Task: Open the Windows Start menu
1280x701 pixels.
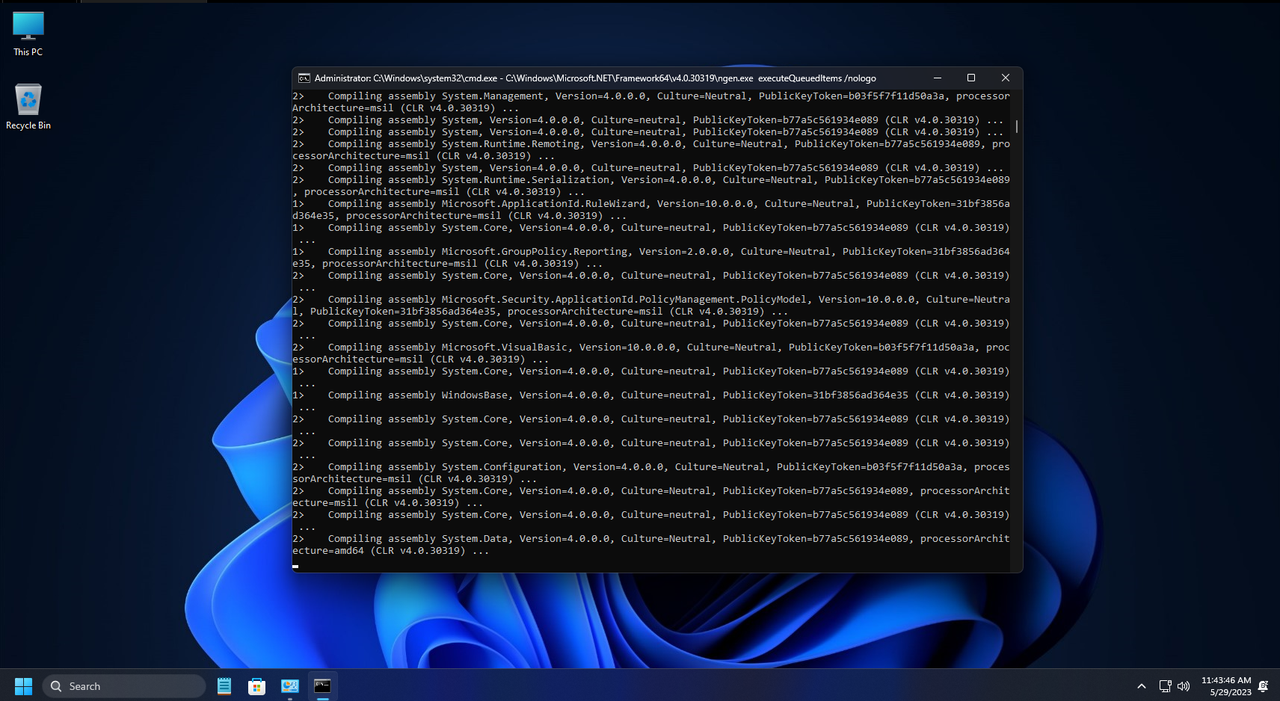Action: tap(23, 686)
